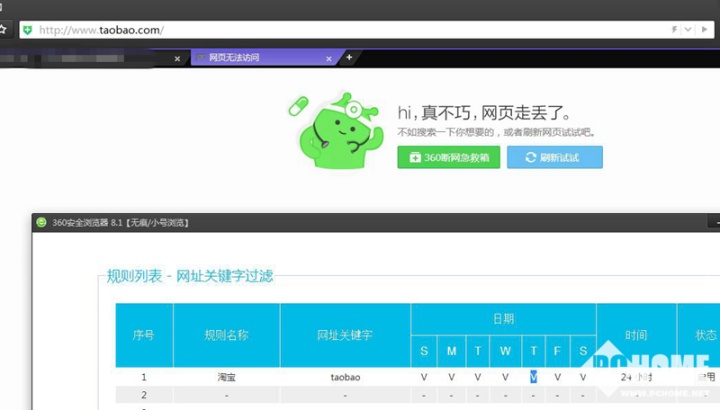The width and height of the screenshot is (720, 410).
Task: Click the favorites star icon
Action: coord(3,30)
